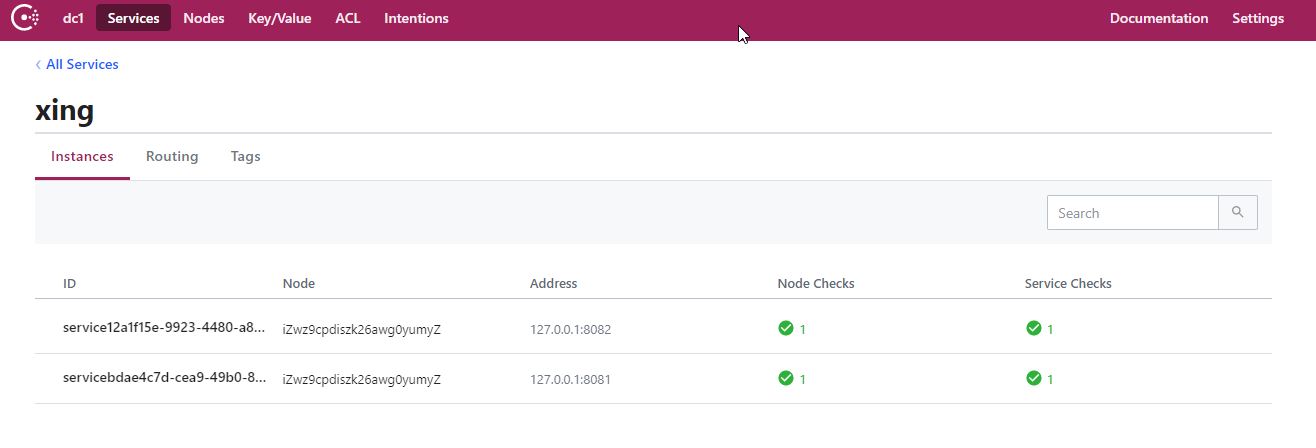Click green service check icon for port 8082 instance

[x=1034, y=328]
